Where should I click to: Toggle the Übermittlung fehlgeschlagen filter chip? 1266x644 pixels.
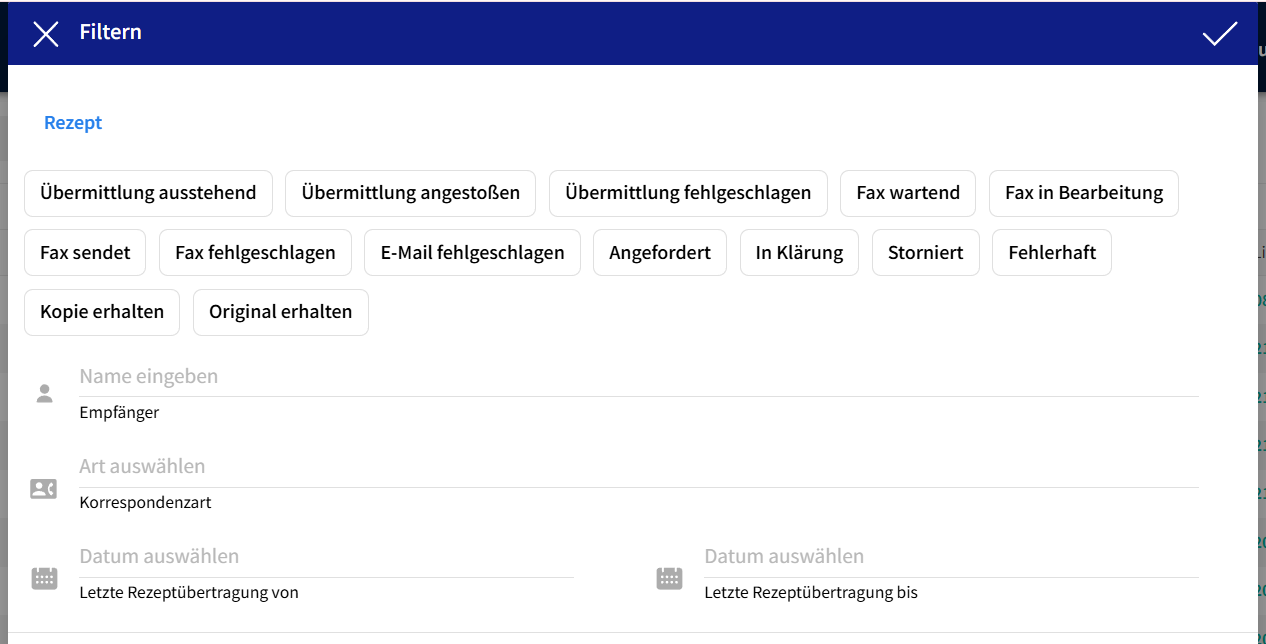(x=688, y=193)
